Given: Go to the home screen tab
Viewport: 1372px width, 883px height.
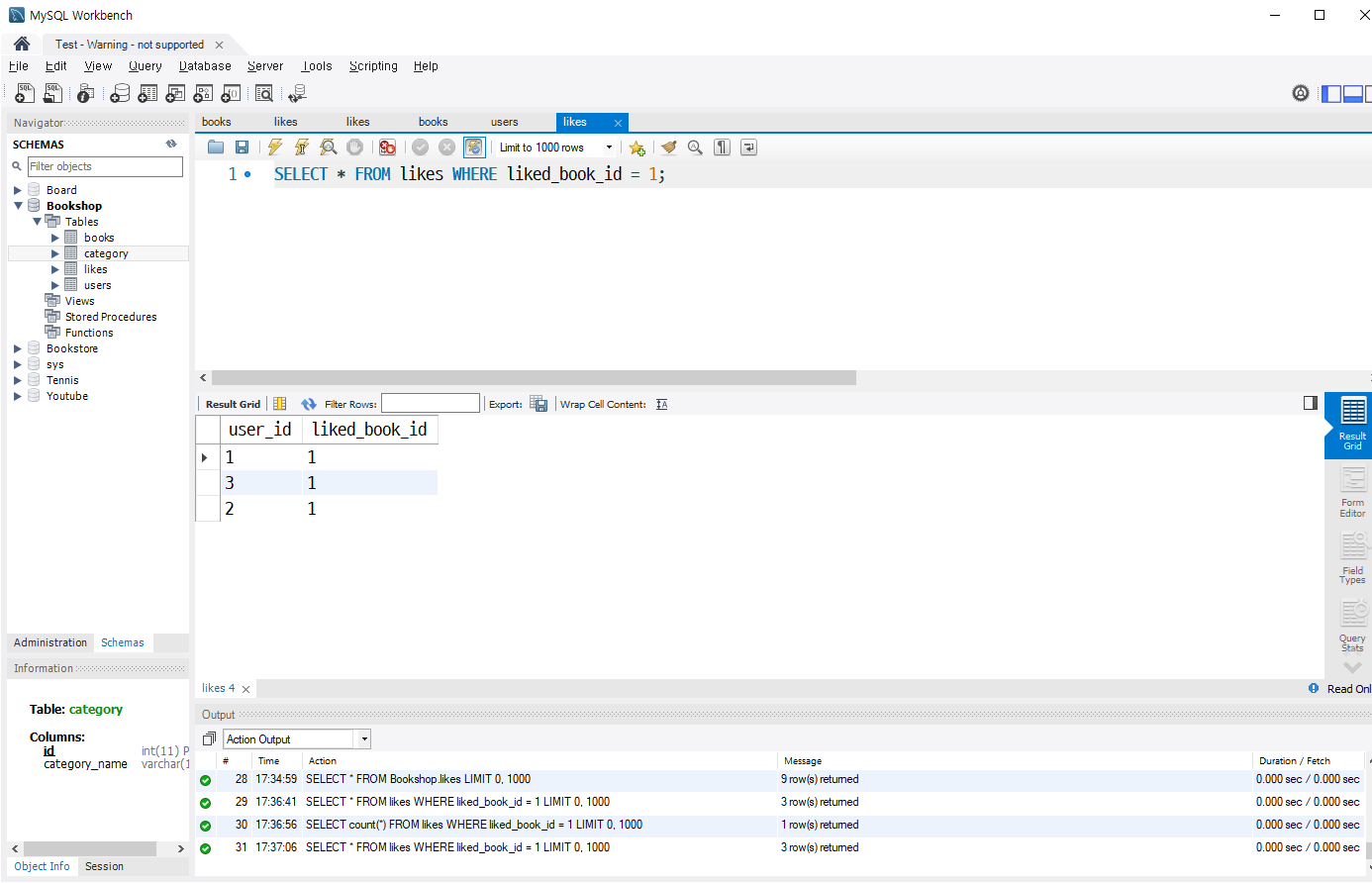Looking at the screenshot, I should 22,45.
